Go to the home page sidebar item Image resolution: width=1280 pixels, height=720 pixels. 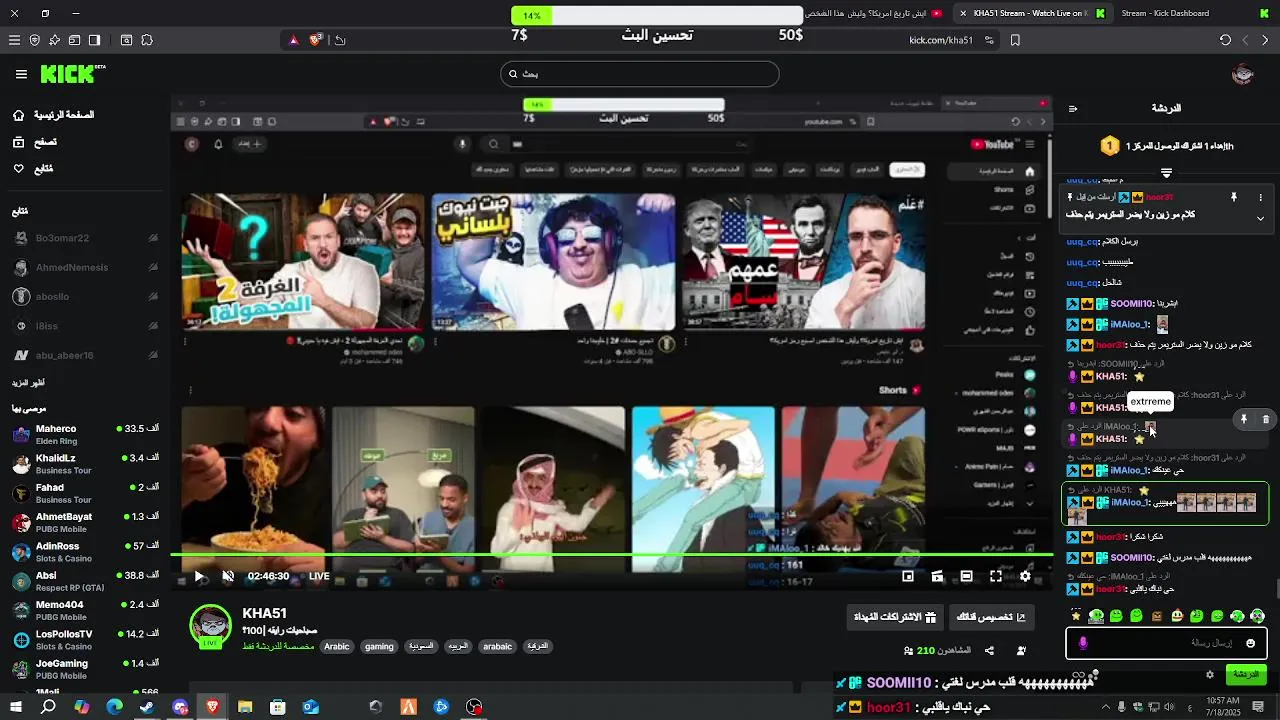pyautogui.click(x=53, y=115)
